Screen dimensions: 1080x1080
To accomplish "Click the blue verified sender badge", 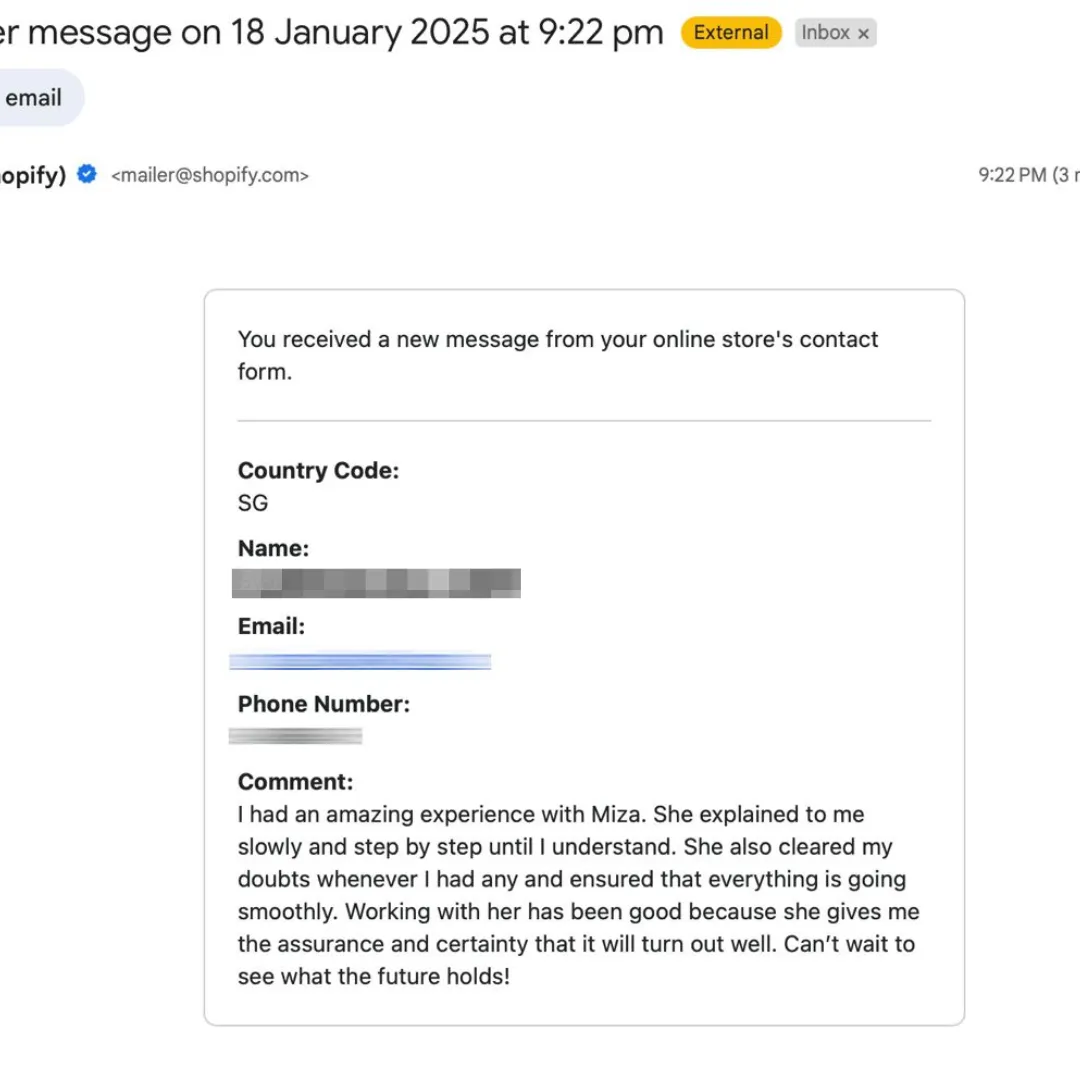I will (87, 175).
